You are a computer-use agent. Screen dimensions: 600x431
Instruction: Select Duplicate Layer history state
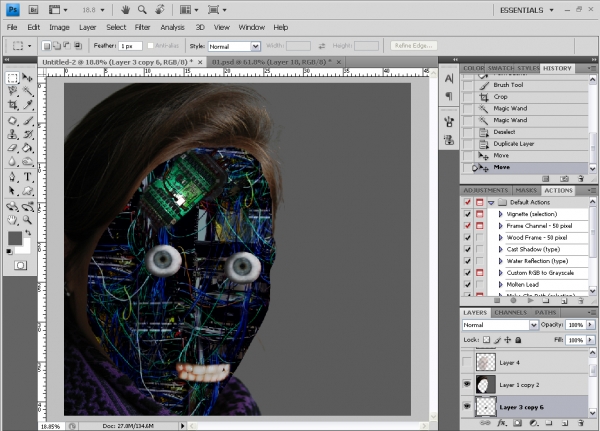(524, 144)
